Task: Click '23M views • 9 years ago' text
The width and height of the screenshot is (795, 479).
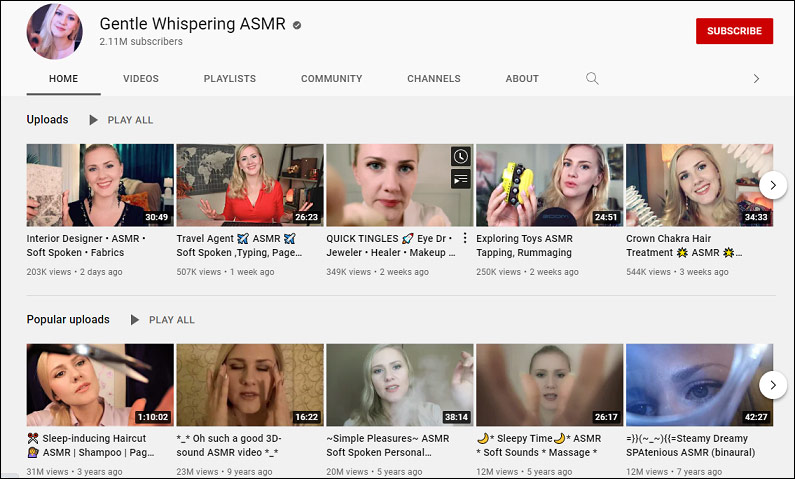Action: [224, 471]
